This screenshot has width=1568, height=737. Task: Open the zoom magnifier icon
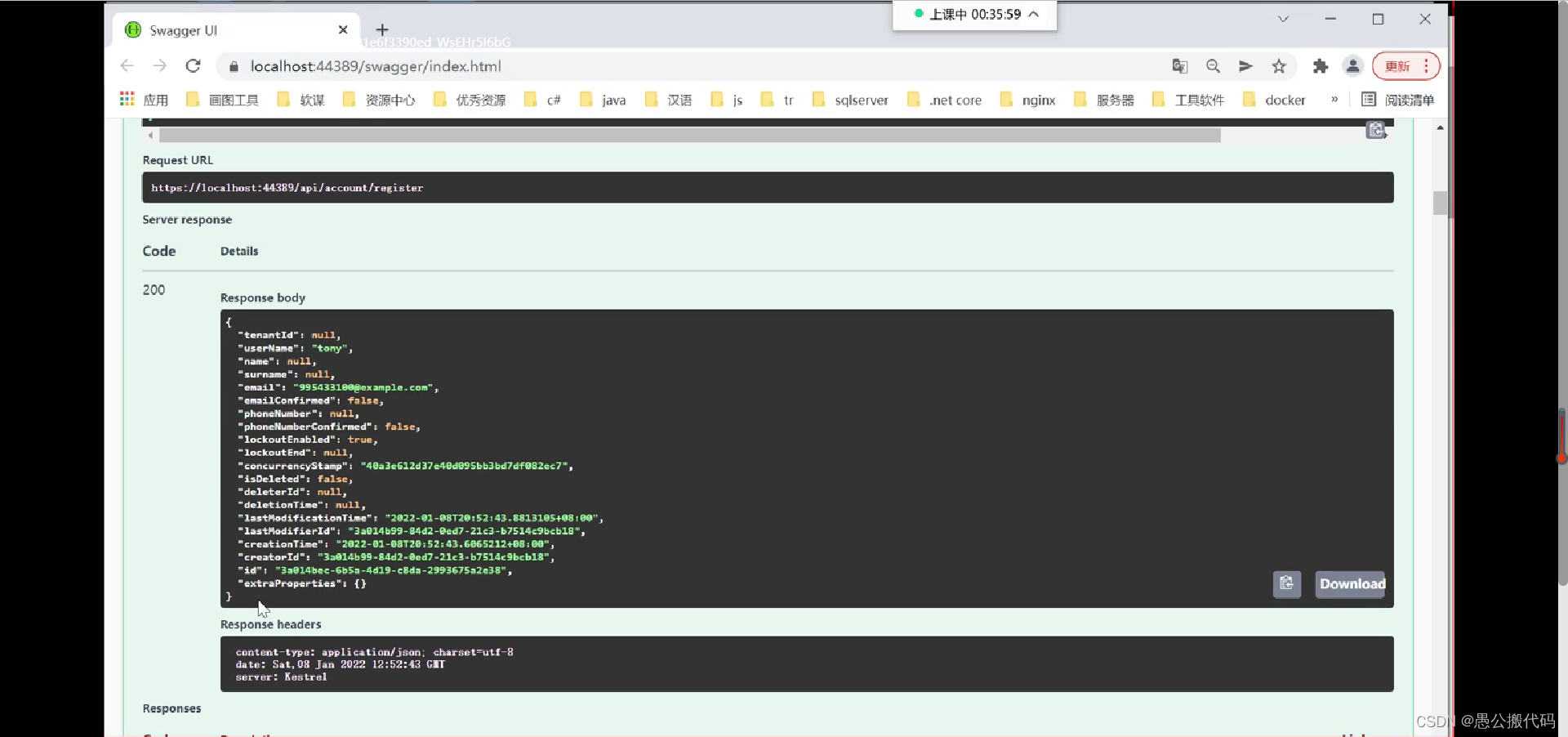coord(1213,66)
